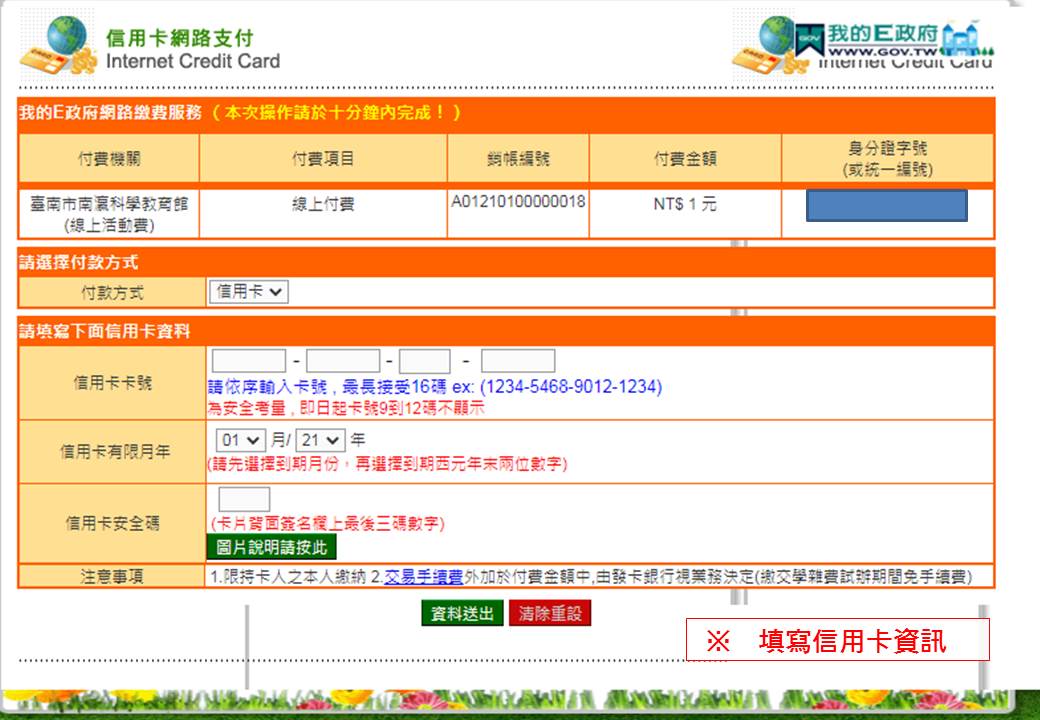Select the reconciliation number A01210100000018

tap(518, 202)
